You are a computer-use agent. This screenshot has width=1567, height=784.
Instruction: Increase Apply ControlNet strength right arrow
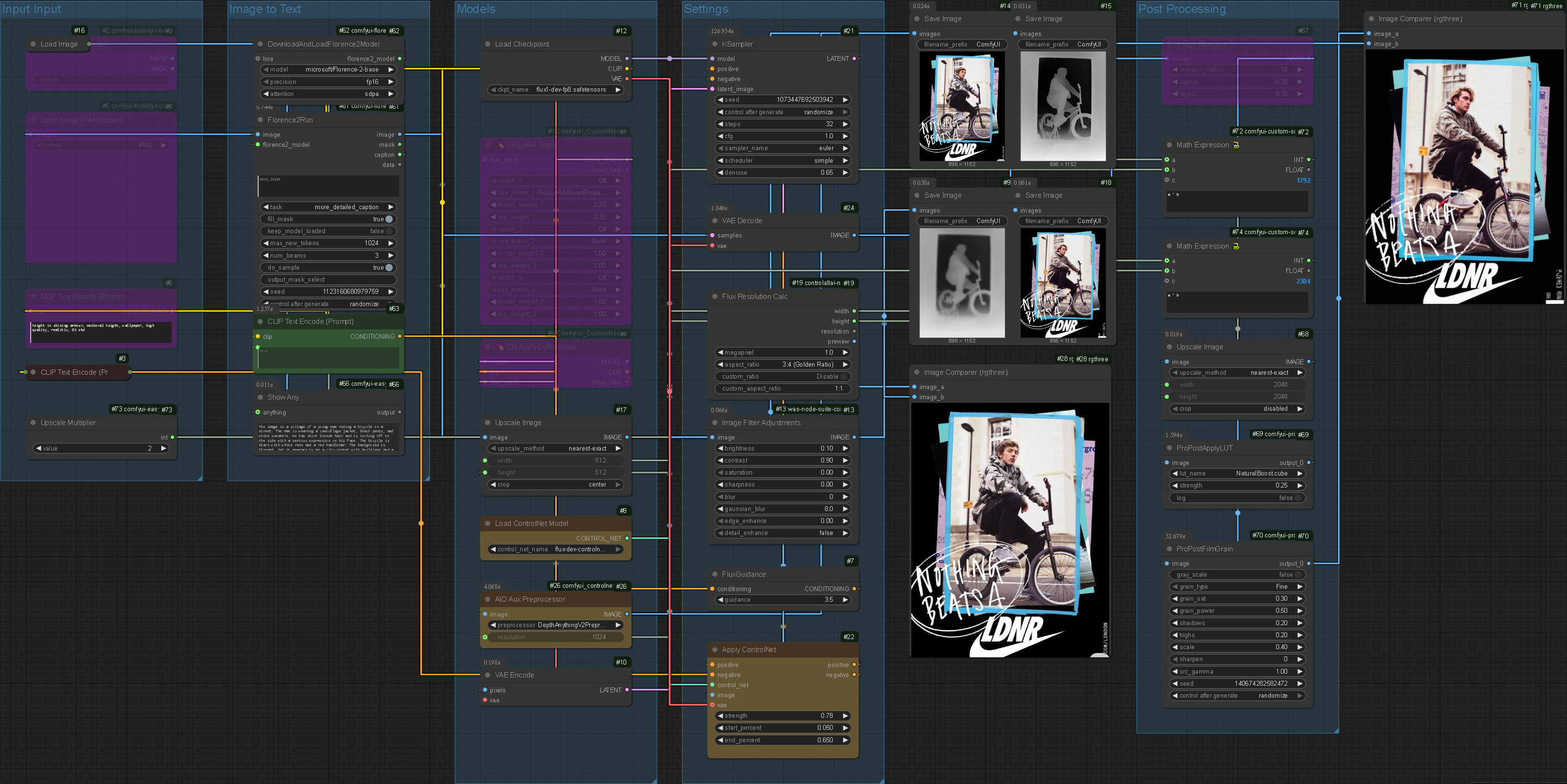[x=846, y=716]
